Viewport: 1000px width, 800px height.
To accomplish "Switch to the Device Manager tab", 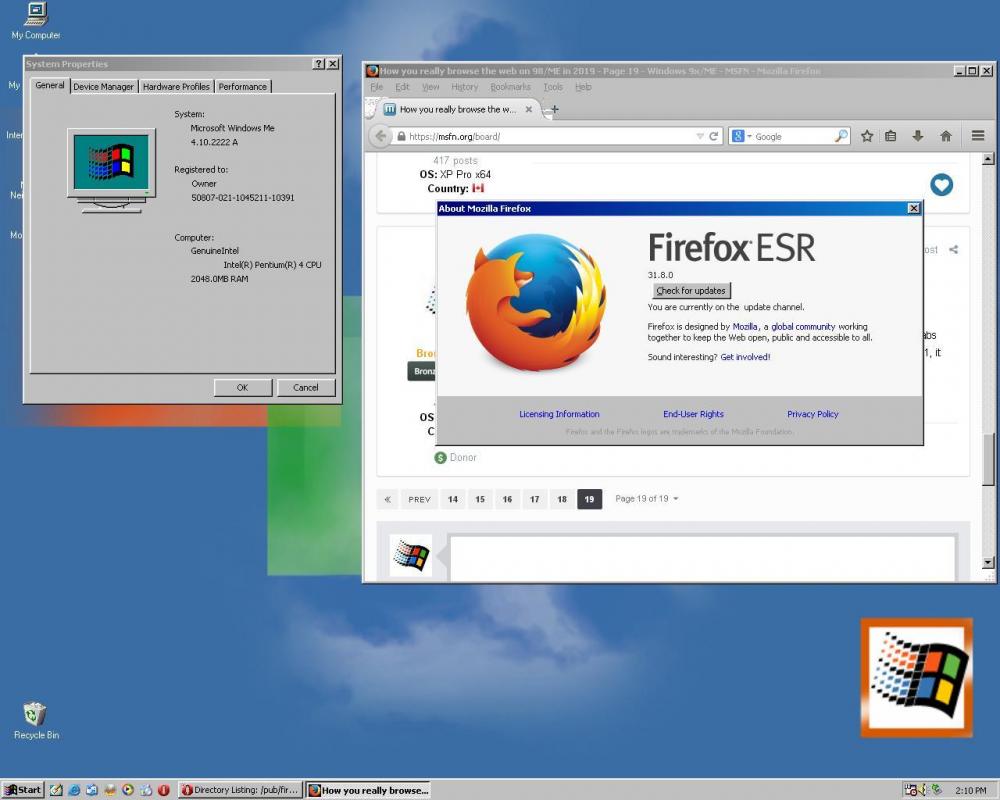I will pyautogui.click(x=102, y=87).
